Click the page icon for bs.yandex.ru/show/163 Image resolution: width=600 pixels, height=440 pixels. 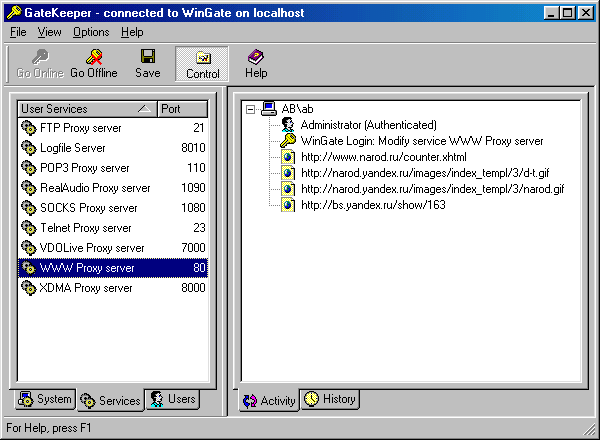288,205
